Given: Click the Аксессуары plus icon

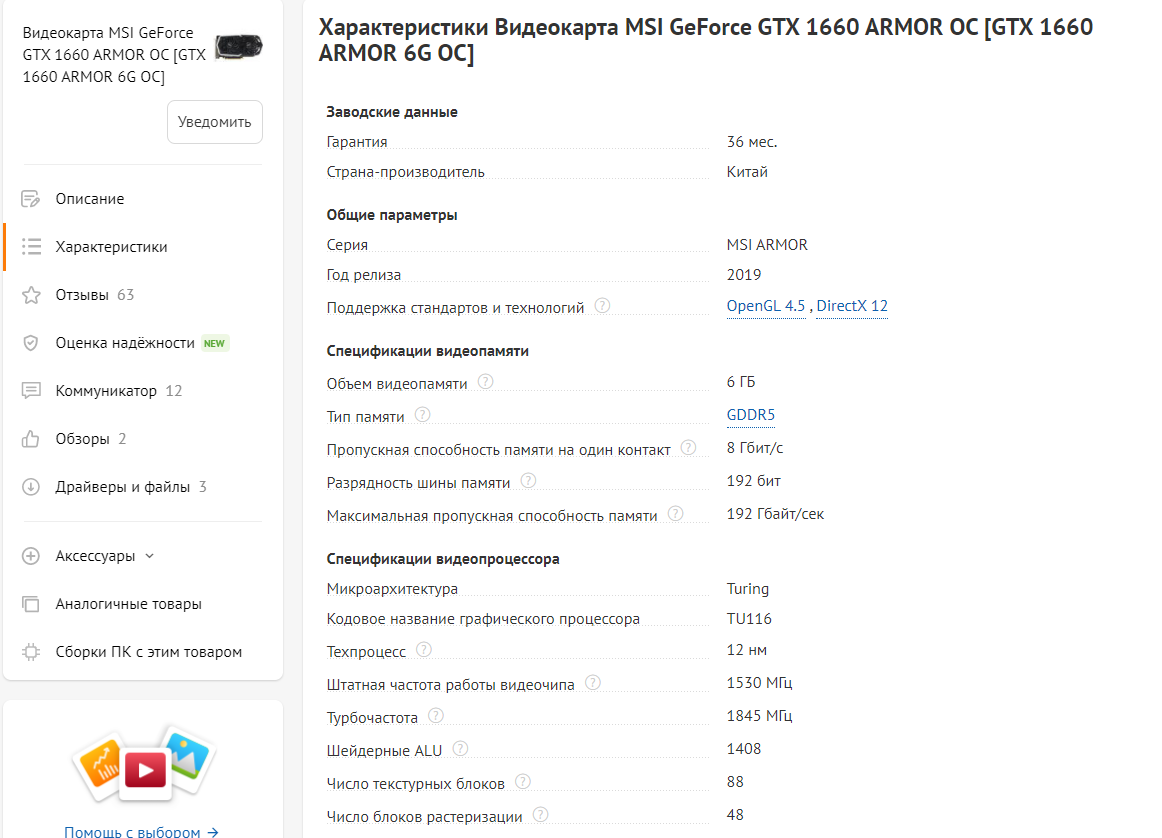Looking at the screenshot, I should point(30,556).
